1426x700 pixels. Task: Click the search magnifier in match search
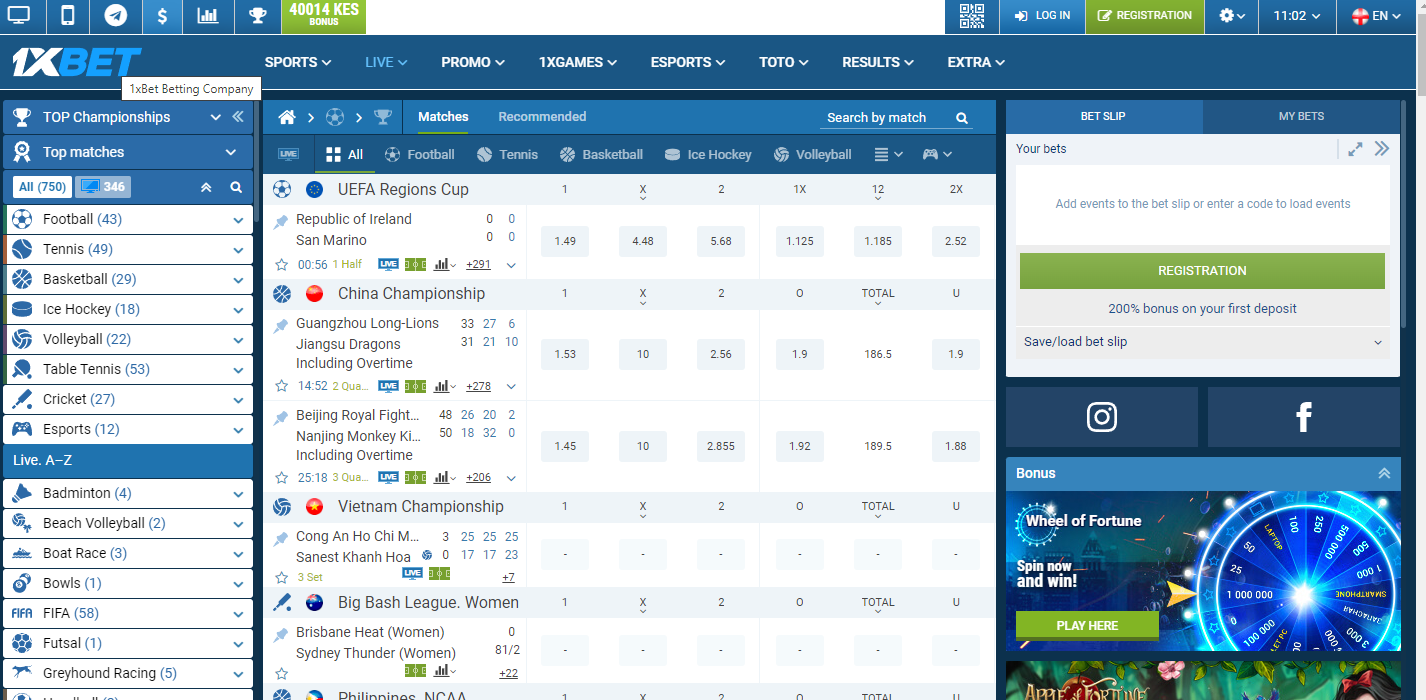coord(962,118)
